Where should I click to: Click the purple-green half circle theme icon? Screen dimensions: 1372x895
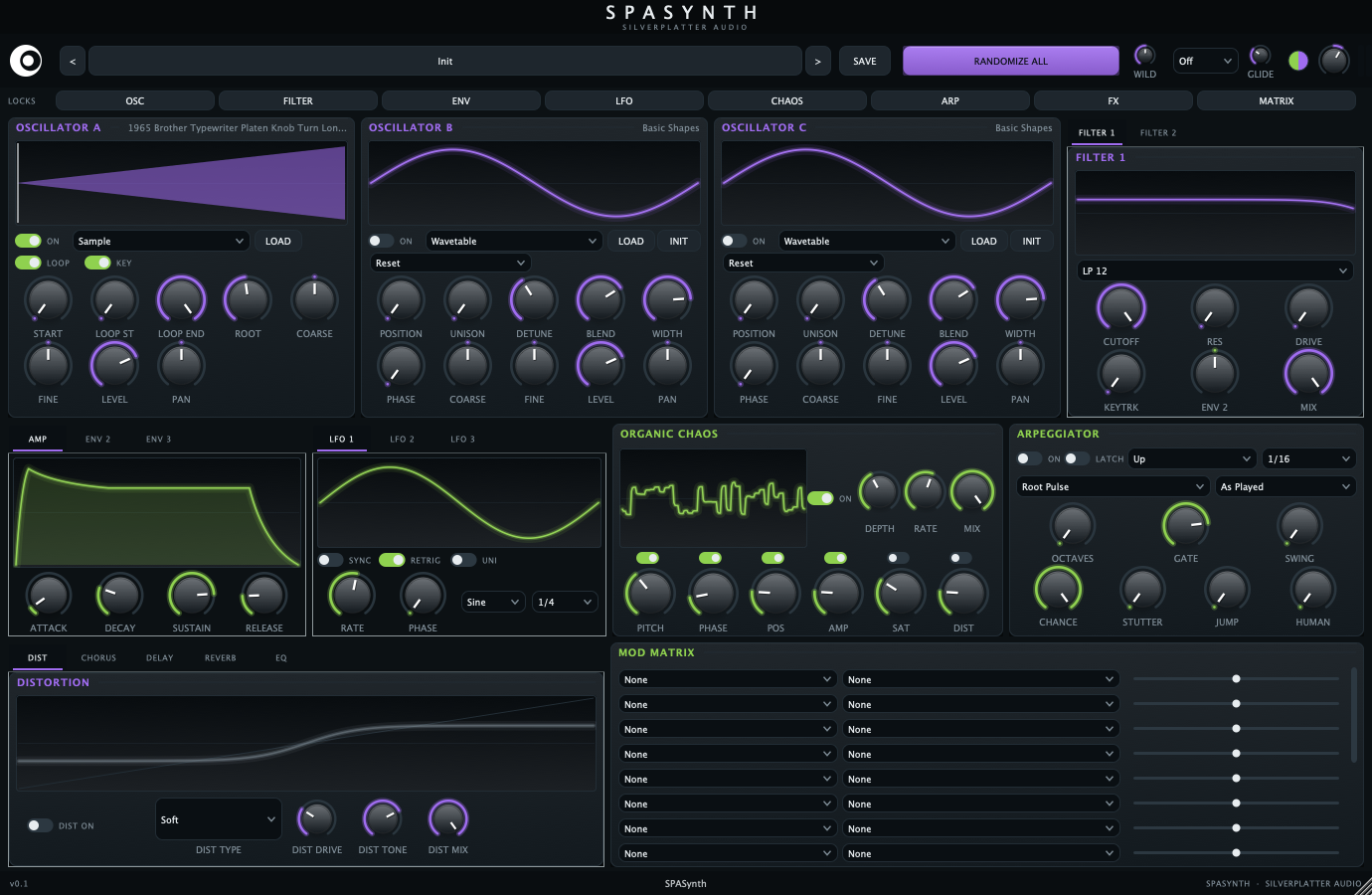1298,61
